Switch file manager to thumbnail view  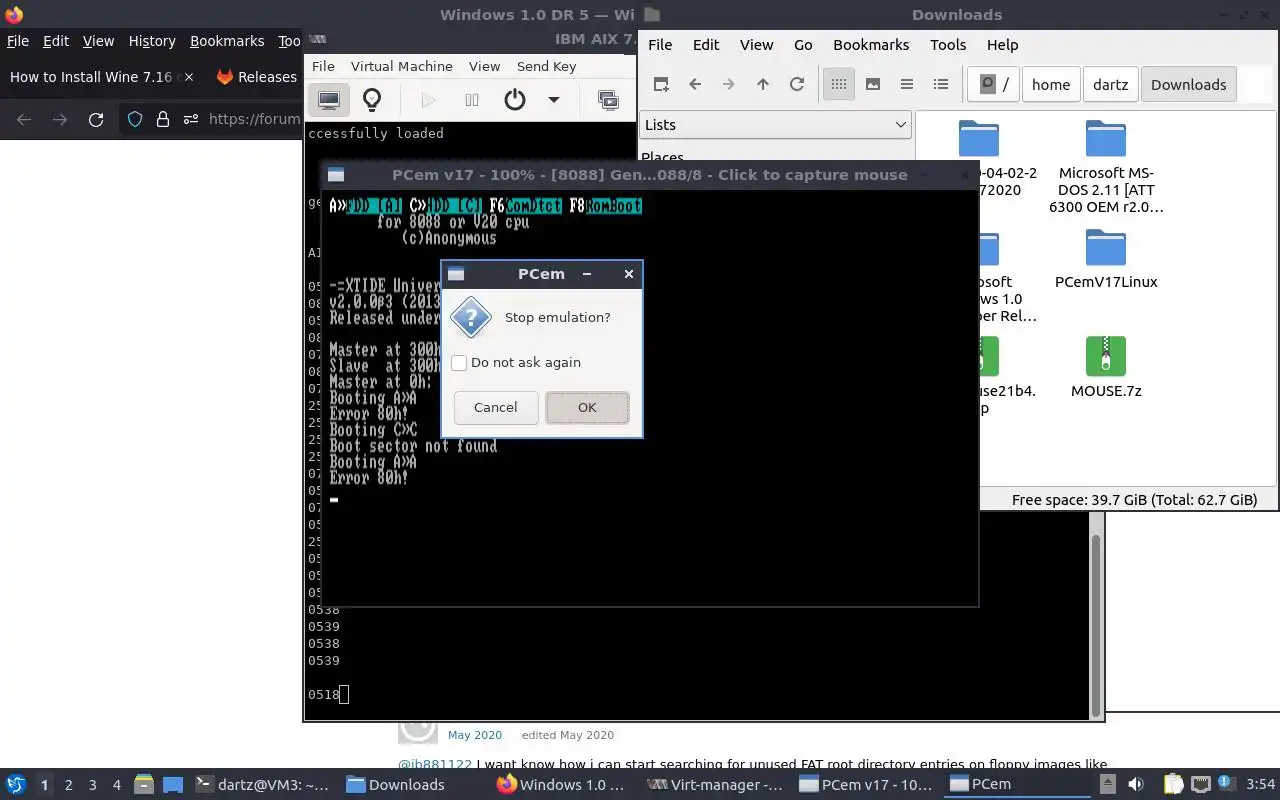click(873, 85)
